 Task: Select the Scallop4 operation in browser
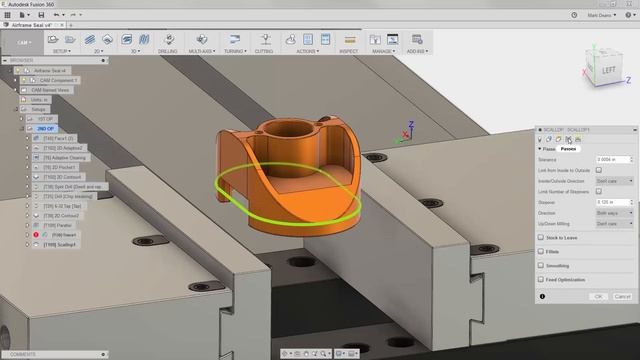pos(59,245)
